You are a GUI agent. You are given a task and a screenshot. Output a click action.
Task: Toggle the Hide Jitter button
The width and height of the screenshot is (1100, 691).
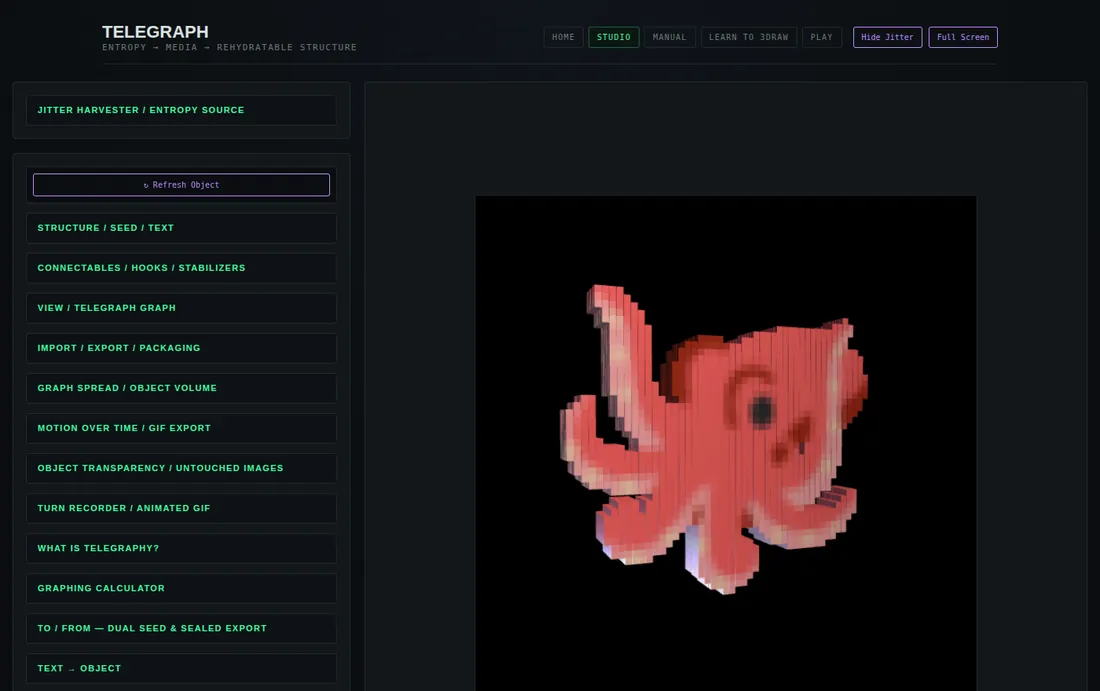coord(887,37)
